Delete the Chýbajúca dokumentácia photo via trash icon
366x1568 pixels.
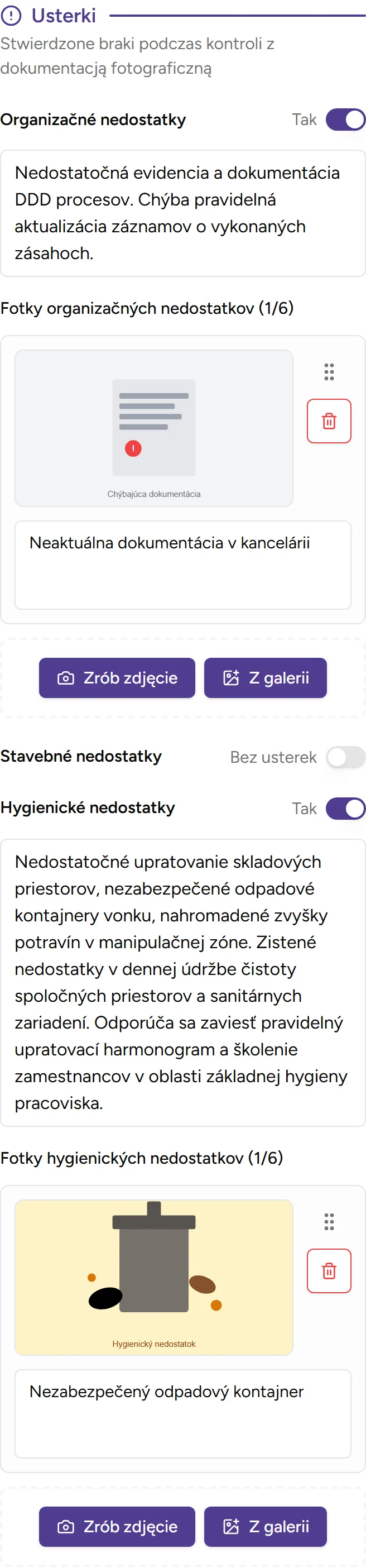[329, 420]
